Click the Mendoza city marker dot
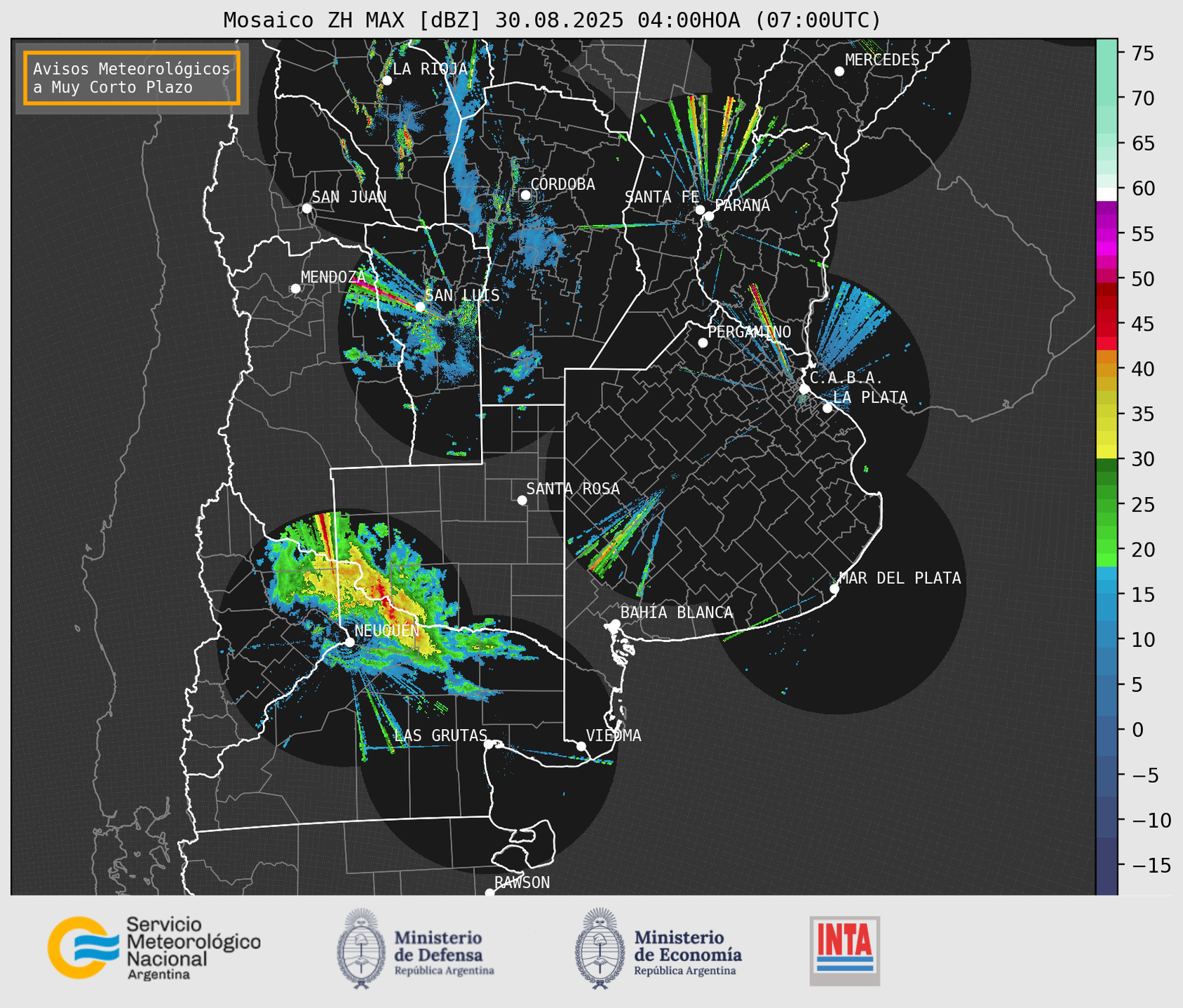The width and height of the screenshot is (1183, 1008). point(295,289)
